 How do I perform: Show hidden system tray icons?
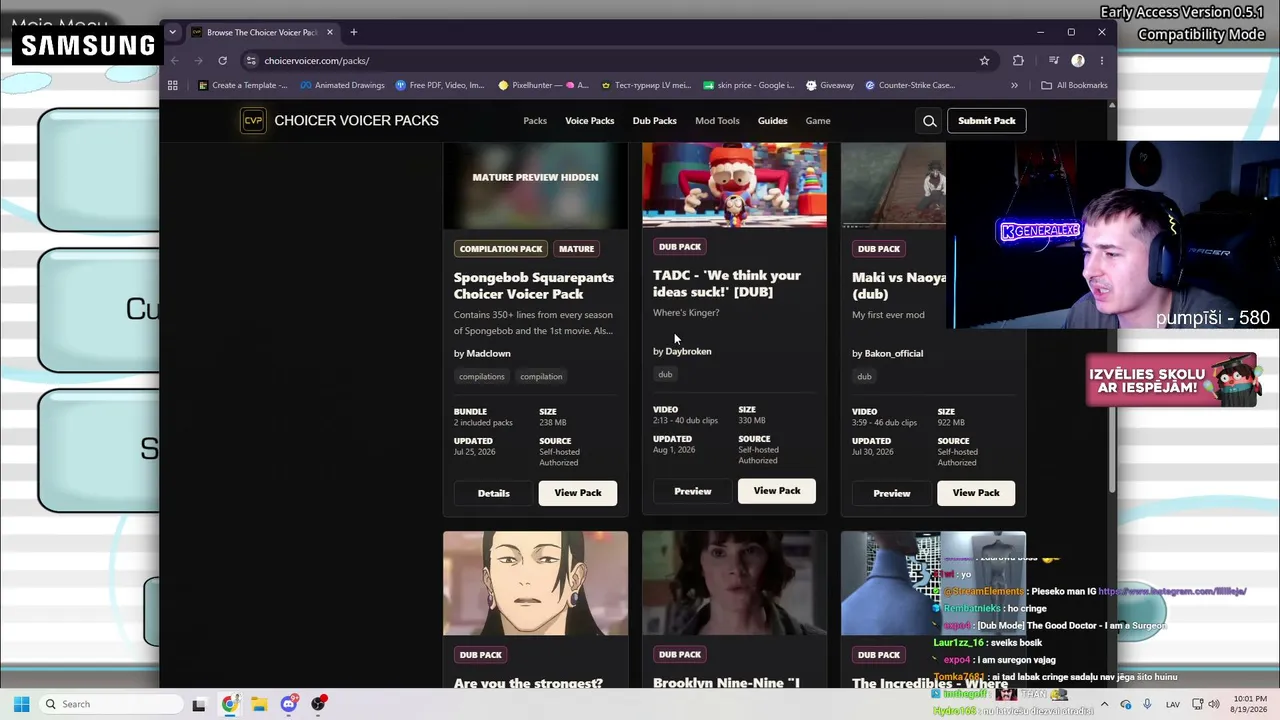pos(1103,704)
